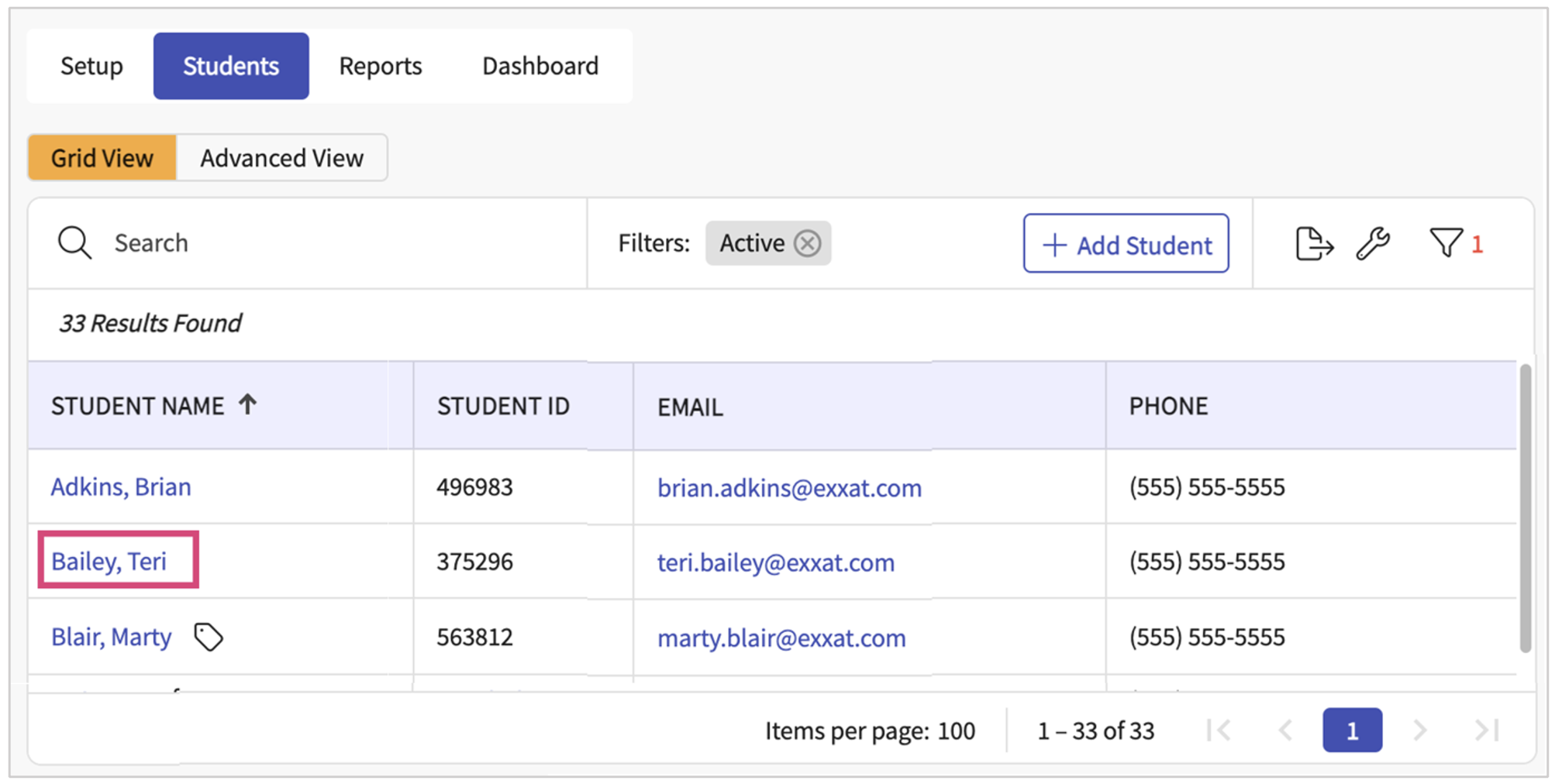Screen dimensions: 1555x784
Task: Sort by Student Name arrow
Action: point(247,404)
